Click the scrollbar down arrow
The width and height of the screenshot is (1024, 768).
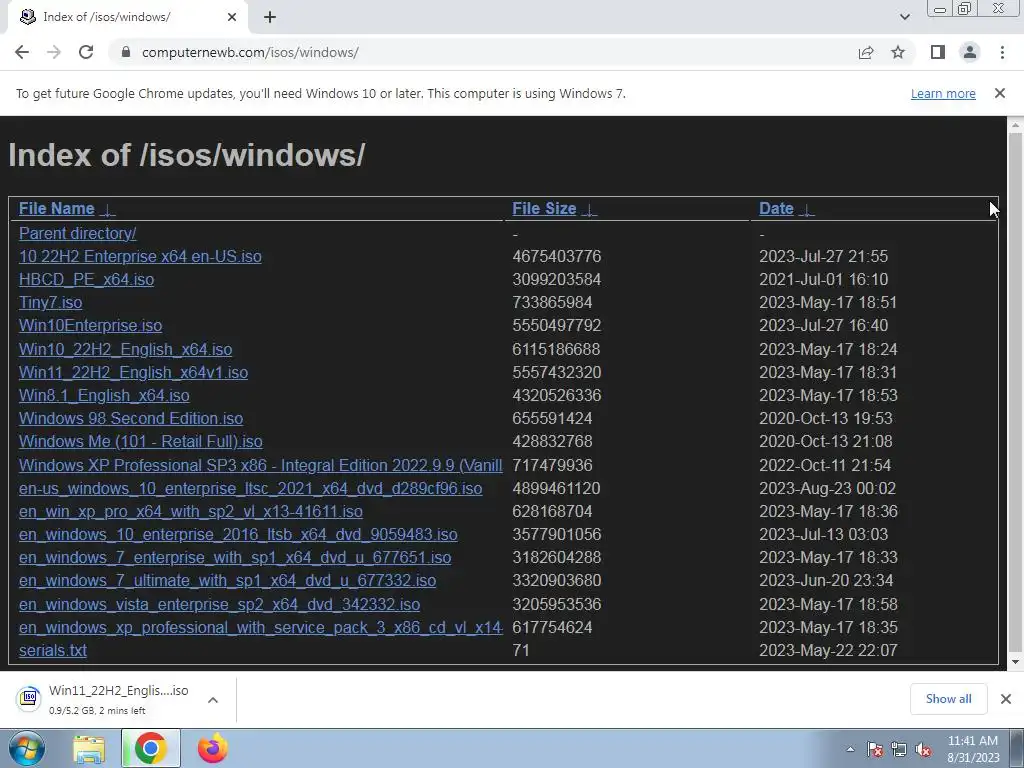click(1015, 662)
